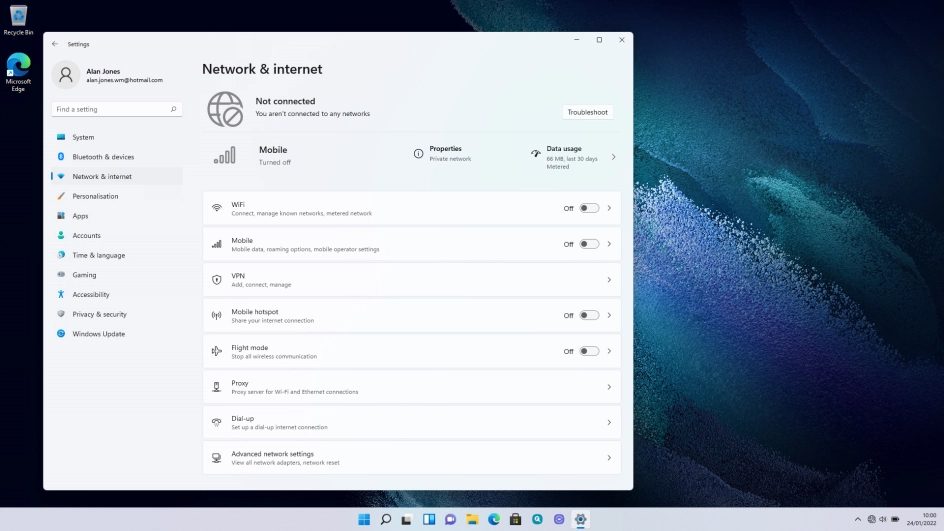Select Bluetooth & devices in sidebar
The height and width of the screenshot is (531, 944).
[x=103, y=157]
